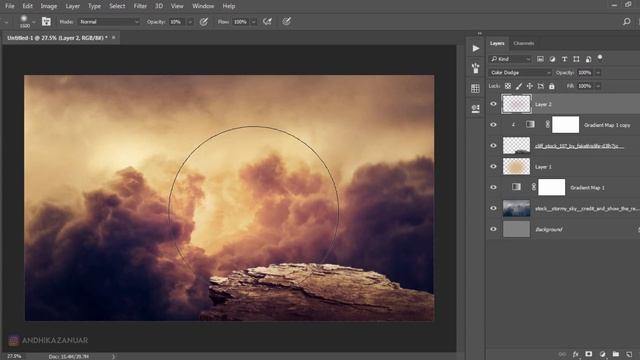Screen dimensions: 640x360
Task: Open the Select menu
Action: click(x=117, y=6)
